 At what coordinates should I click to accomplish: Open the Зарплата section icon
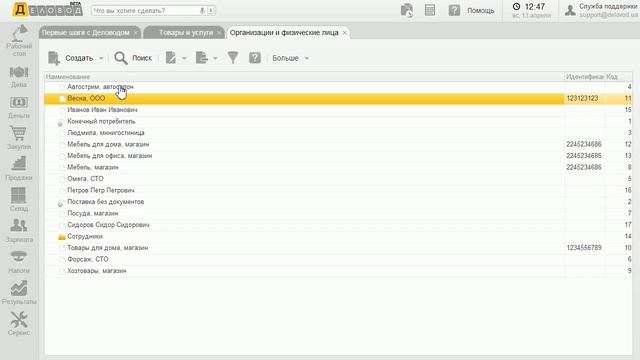tap(19, 225)
